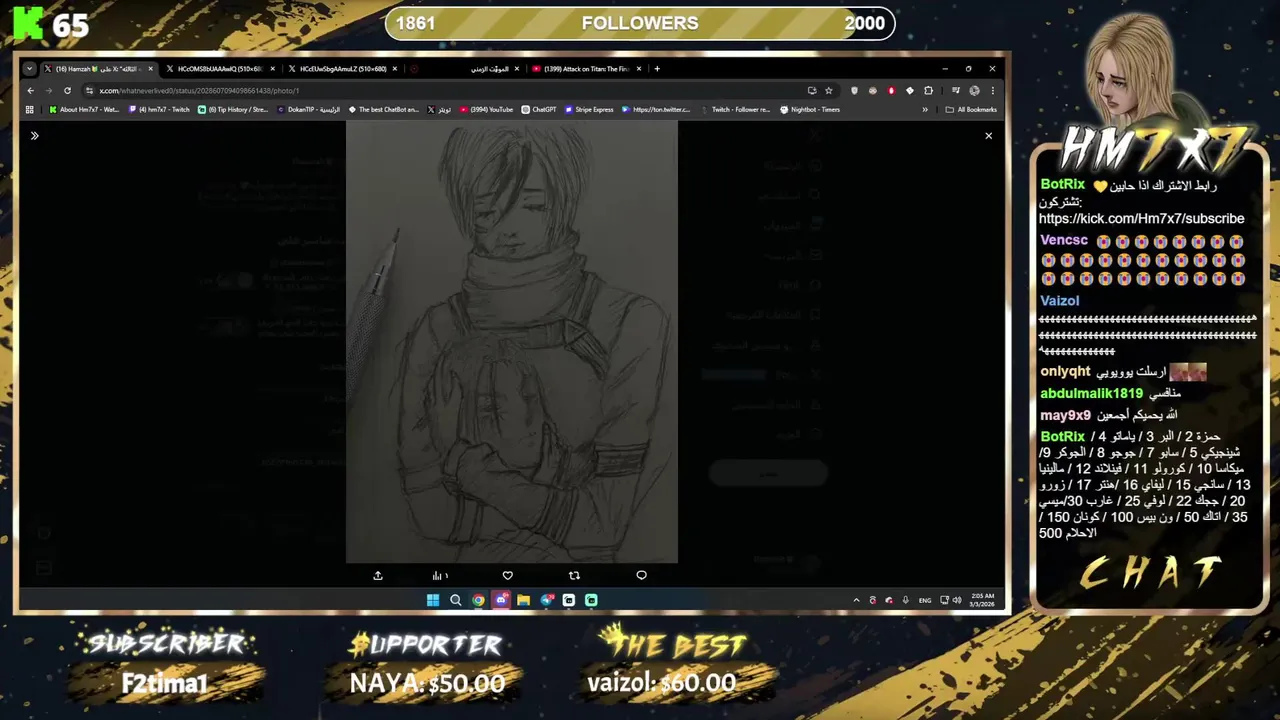This screenshot has height=720, width=1280.
Task: Close the photo viewer with the X
Action: (988, 136)
